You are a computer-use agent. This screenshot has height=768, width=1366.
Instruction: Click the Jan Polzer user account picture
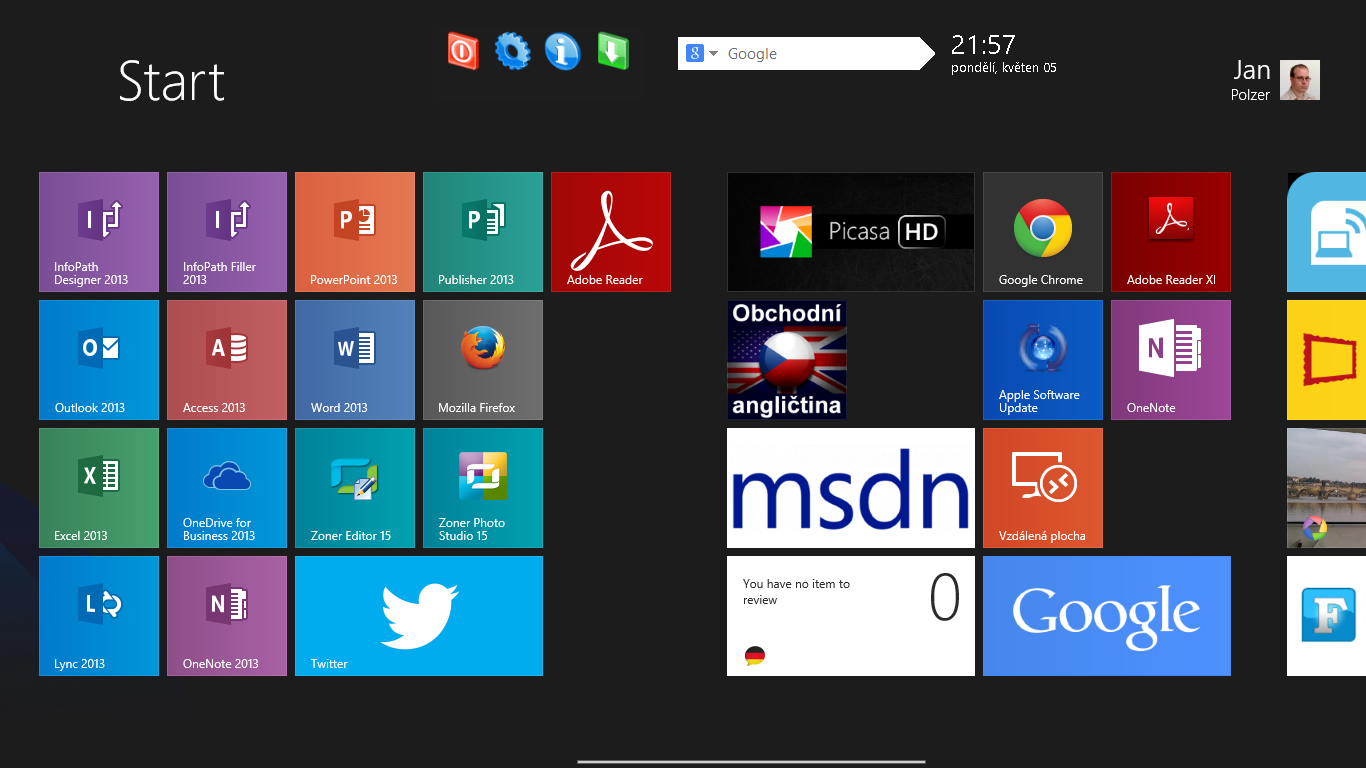[x=1300, y=80]
